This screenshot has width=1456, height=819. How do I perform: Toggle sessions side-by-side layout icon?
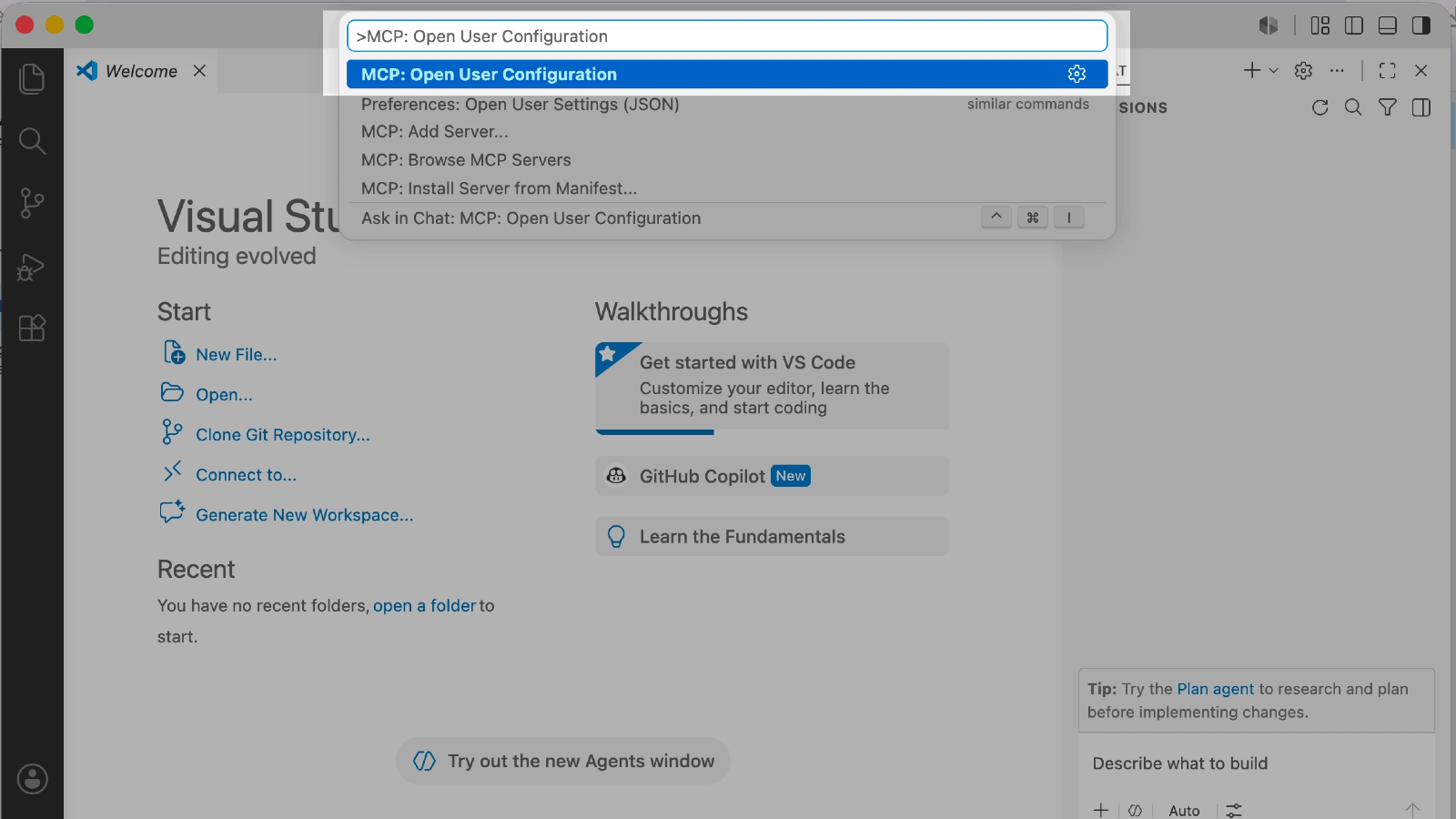1421,107
